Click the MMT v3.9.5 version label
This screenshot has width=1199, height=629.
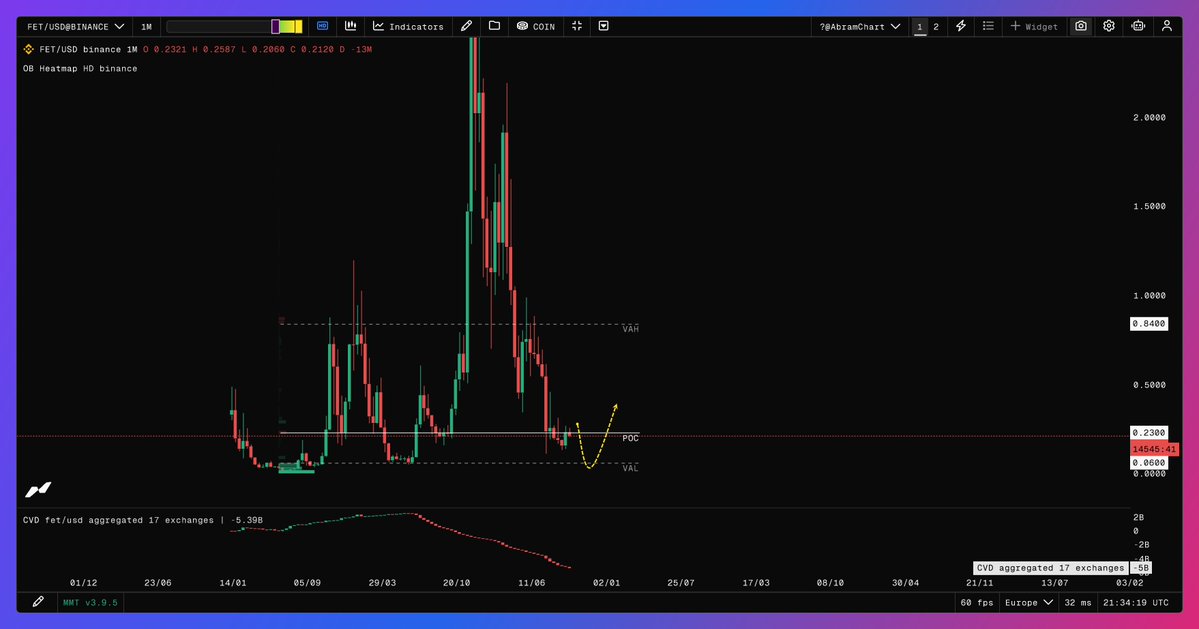pyautogui.click(x=90, y=602)
